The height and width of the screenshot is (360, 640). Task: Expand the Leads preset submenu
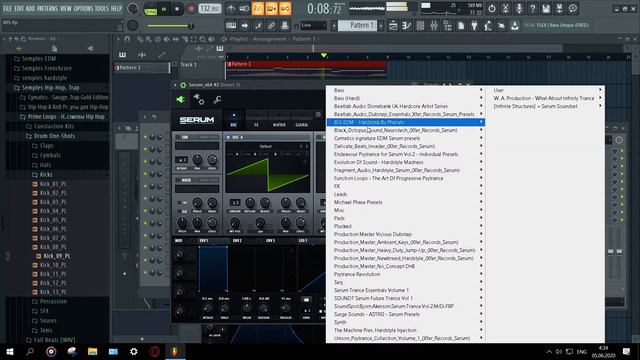(x=405, y=194)
